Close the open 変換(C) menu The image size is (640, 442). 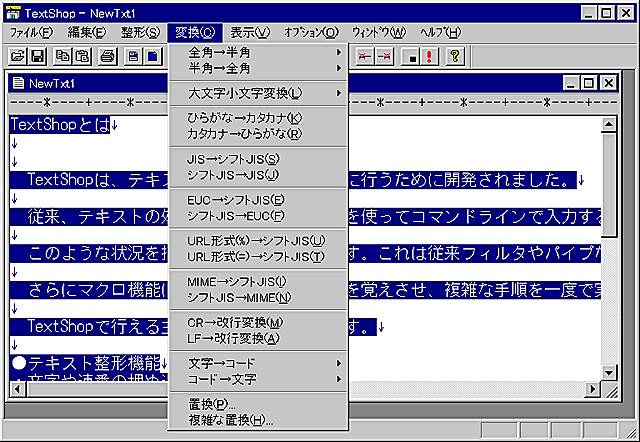tap(195, 33)
